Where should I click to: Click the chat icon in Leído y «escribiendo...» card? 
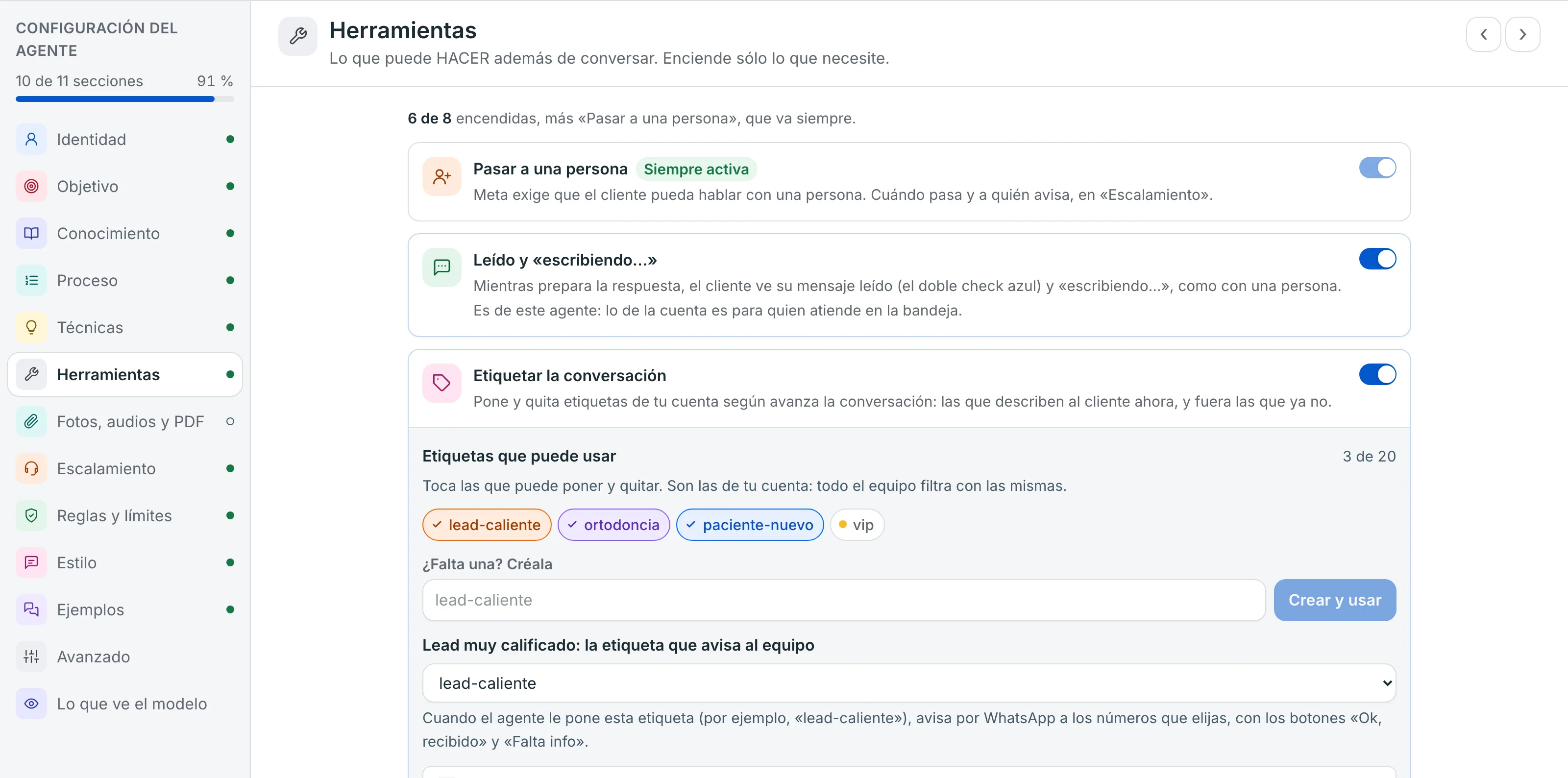click(442, 267)
